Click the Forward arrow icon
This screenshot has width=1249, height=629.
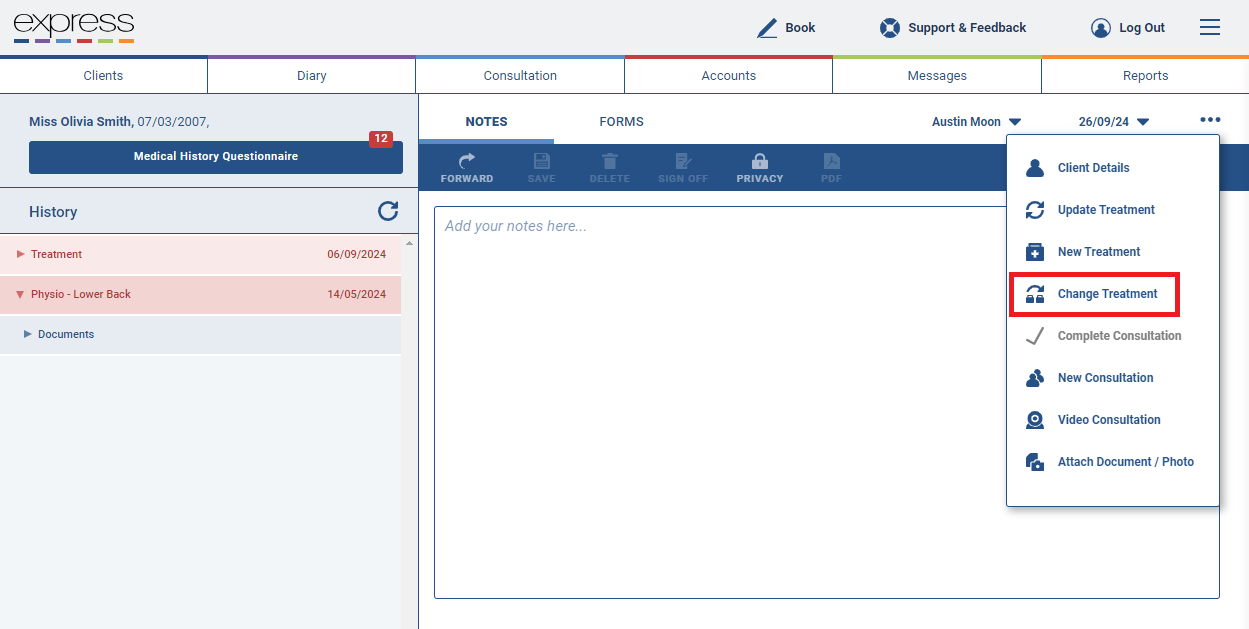click(x=467, y=161)
